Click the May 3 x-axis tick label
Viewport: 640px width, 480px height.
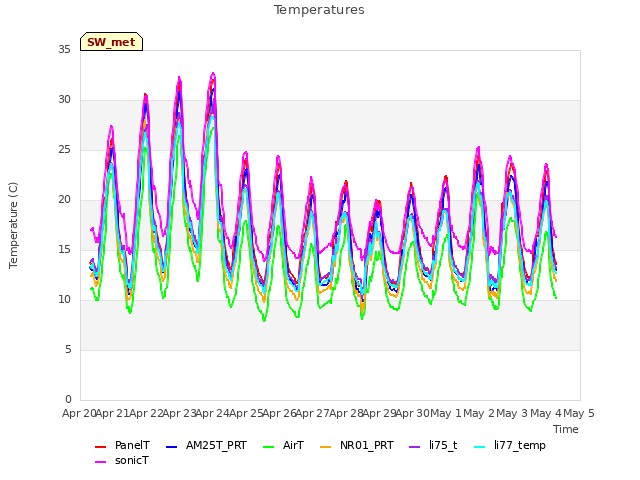click(x=512, y=413)
